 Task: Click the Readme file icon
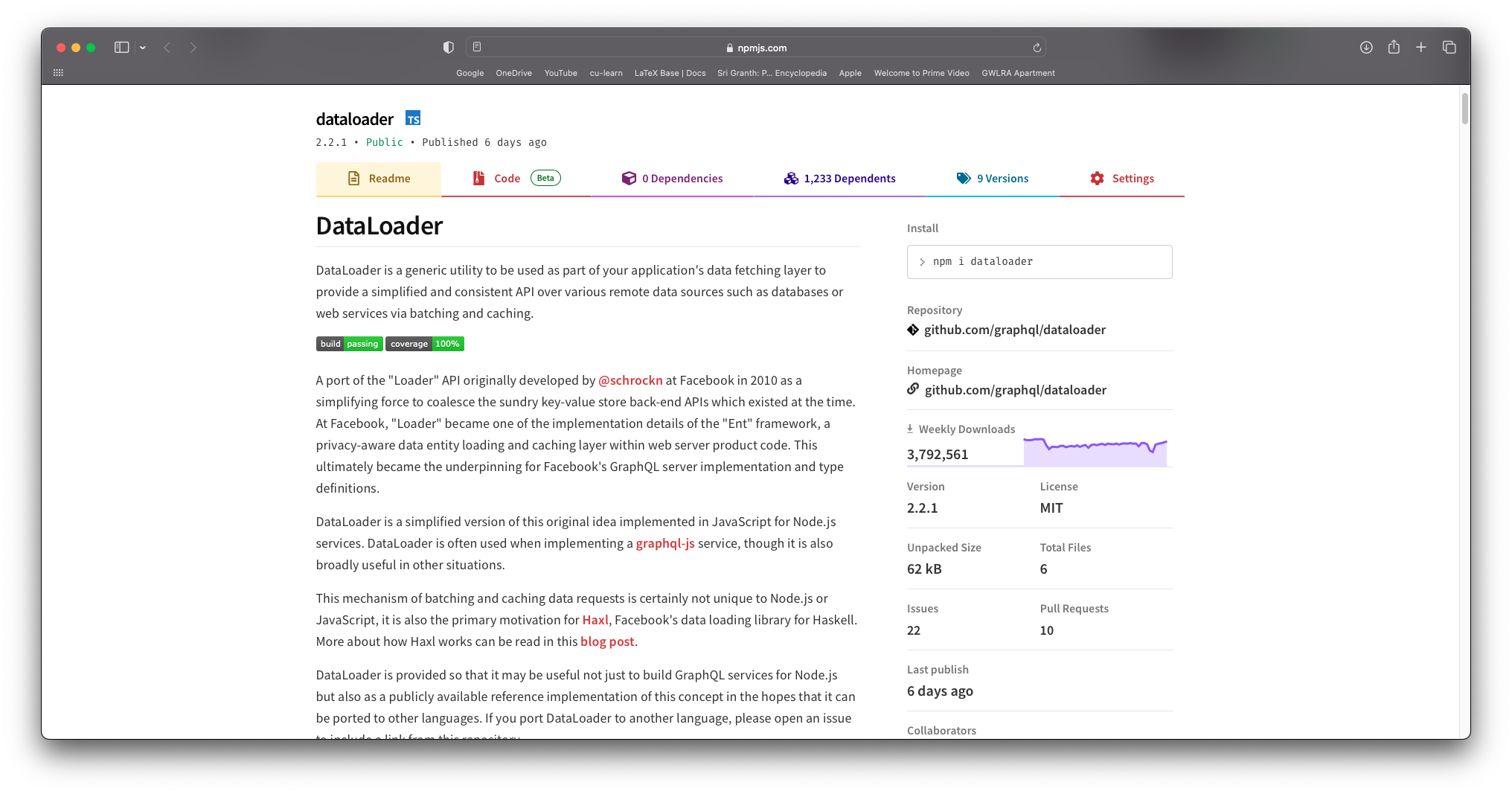click(x=354, y=179)
